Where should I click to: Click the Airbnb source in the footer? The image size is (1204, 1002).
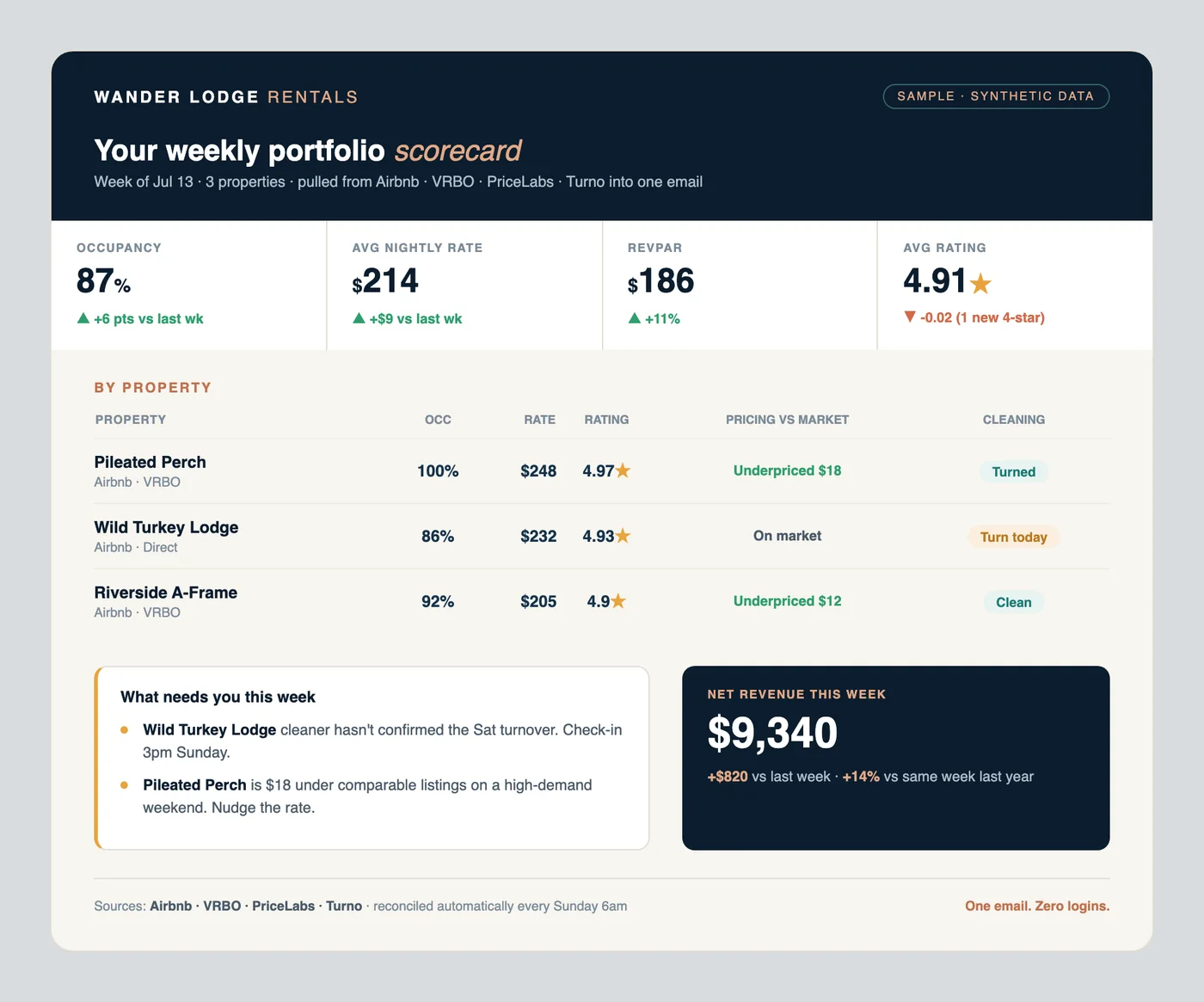171,906
